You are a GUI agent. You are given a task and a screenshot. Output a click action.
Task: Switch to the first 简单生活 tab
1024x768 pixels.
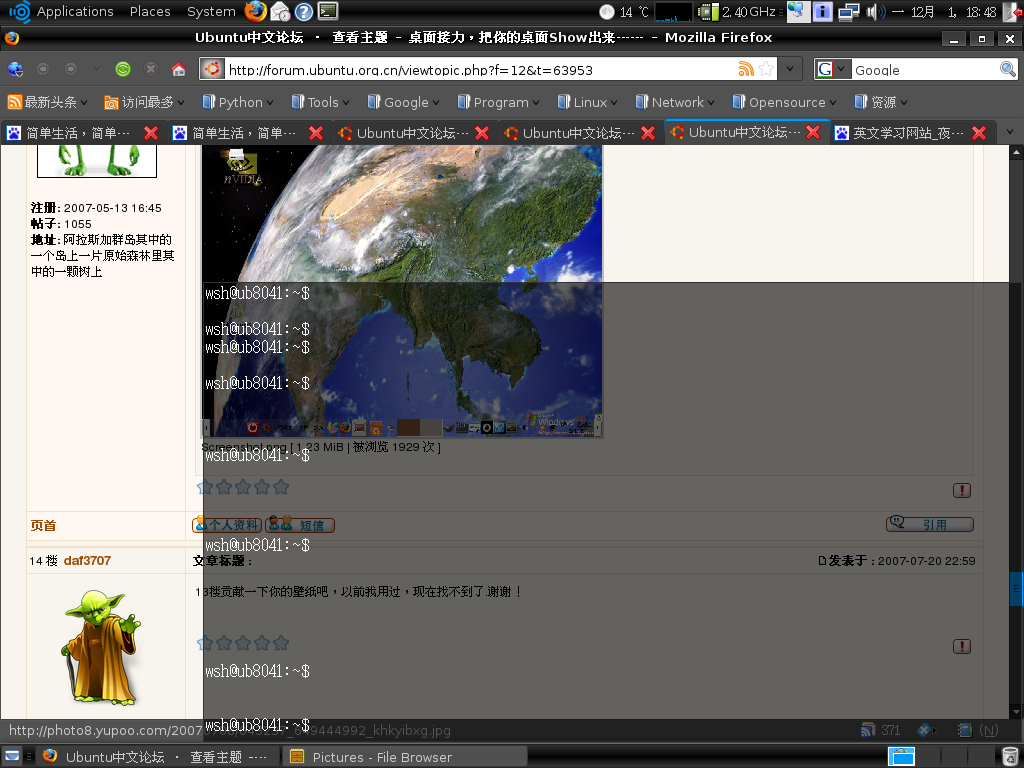78,133
